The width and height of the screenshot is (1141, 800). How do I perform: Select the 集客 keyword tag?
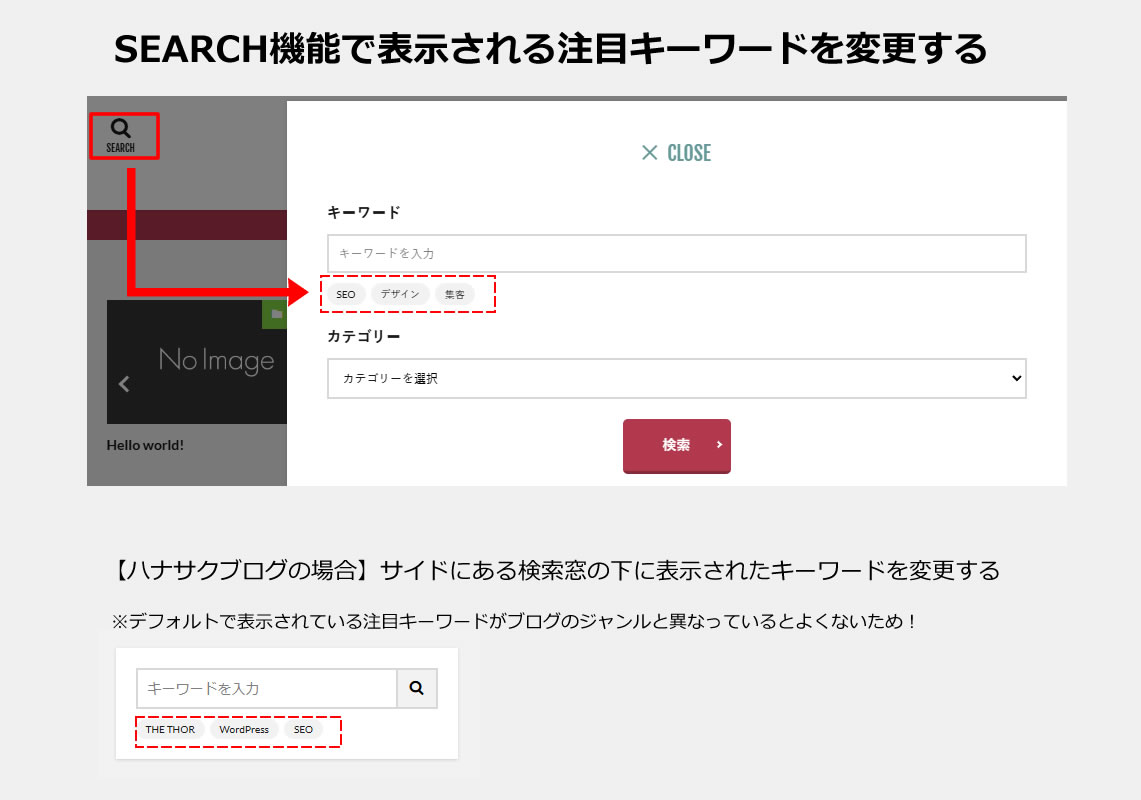(455, 294)
